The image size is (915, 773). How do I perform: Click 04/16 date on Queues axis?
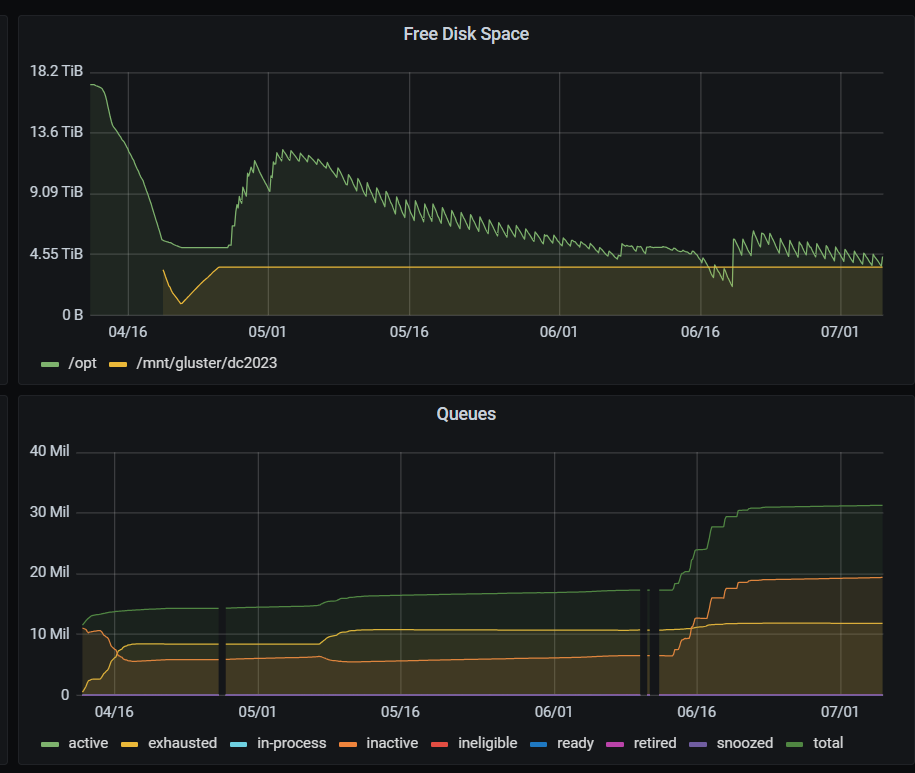click(x=114, y=712)
